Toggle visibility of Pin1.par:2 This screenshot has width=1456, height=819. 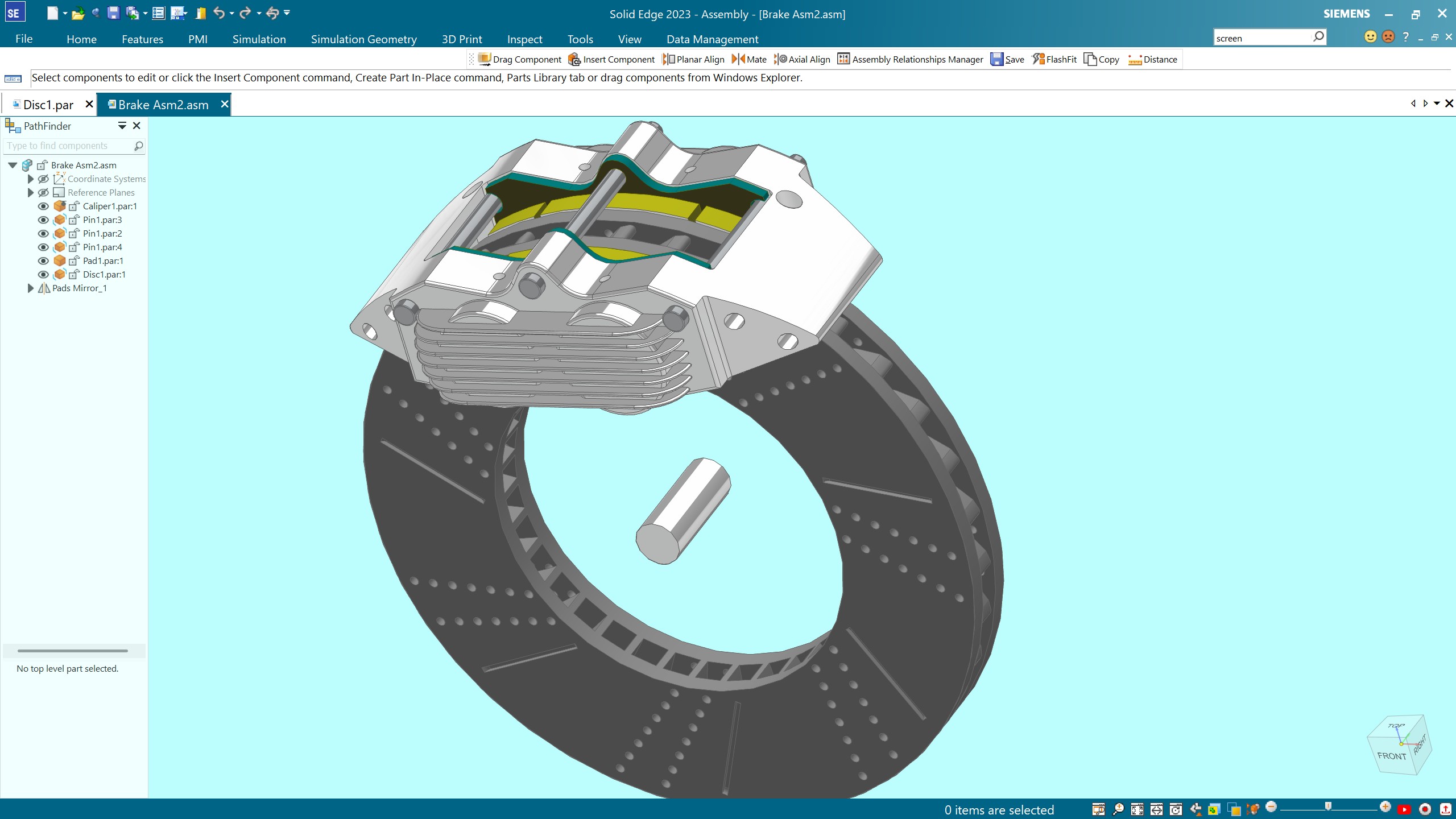[x=43, y=233]
